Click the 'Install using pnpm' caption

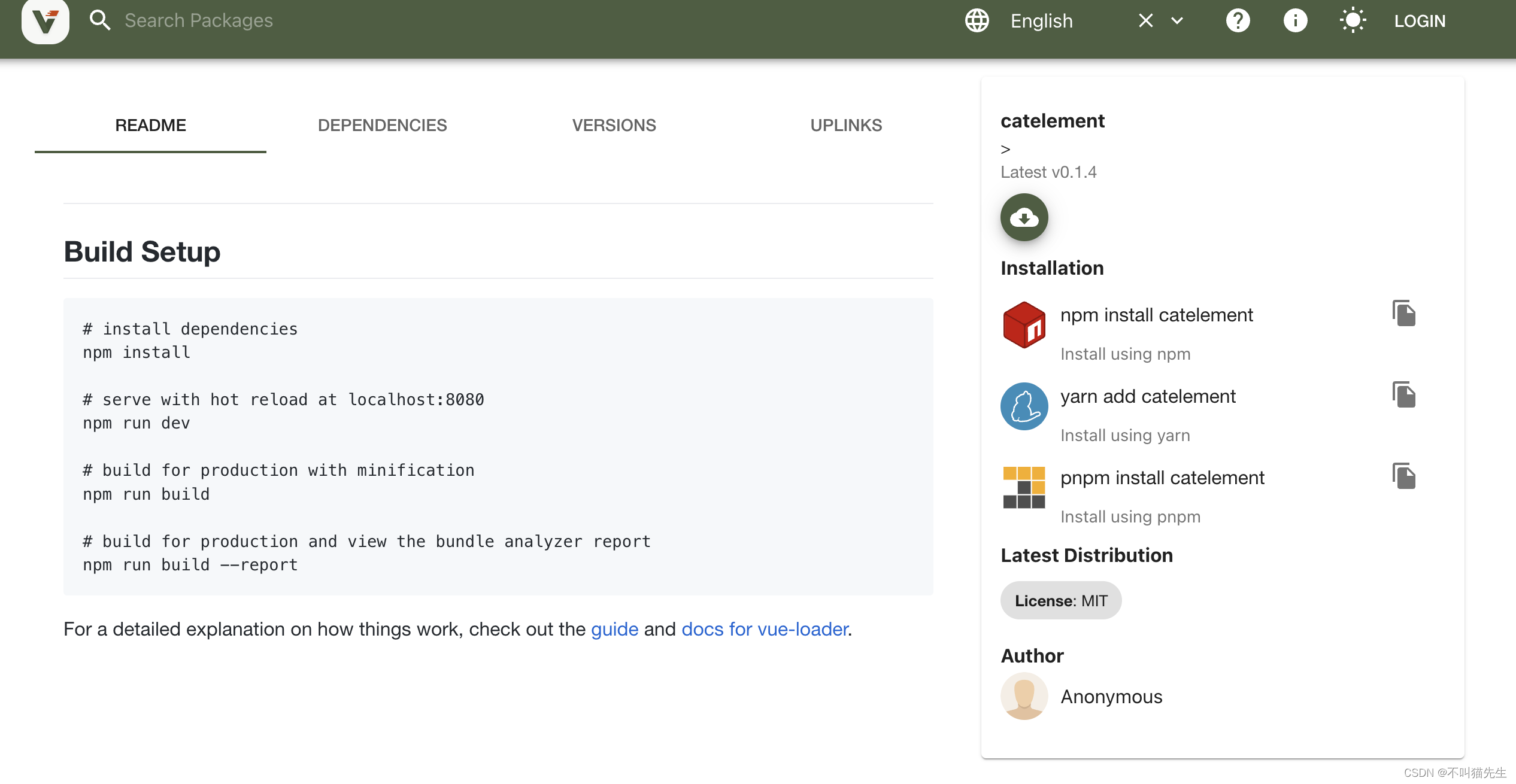1130,516
